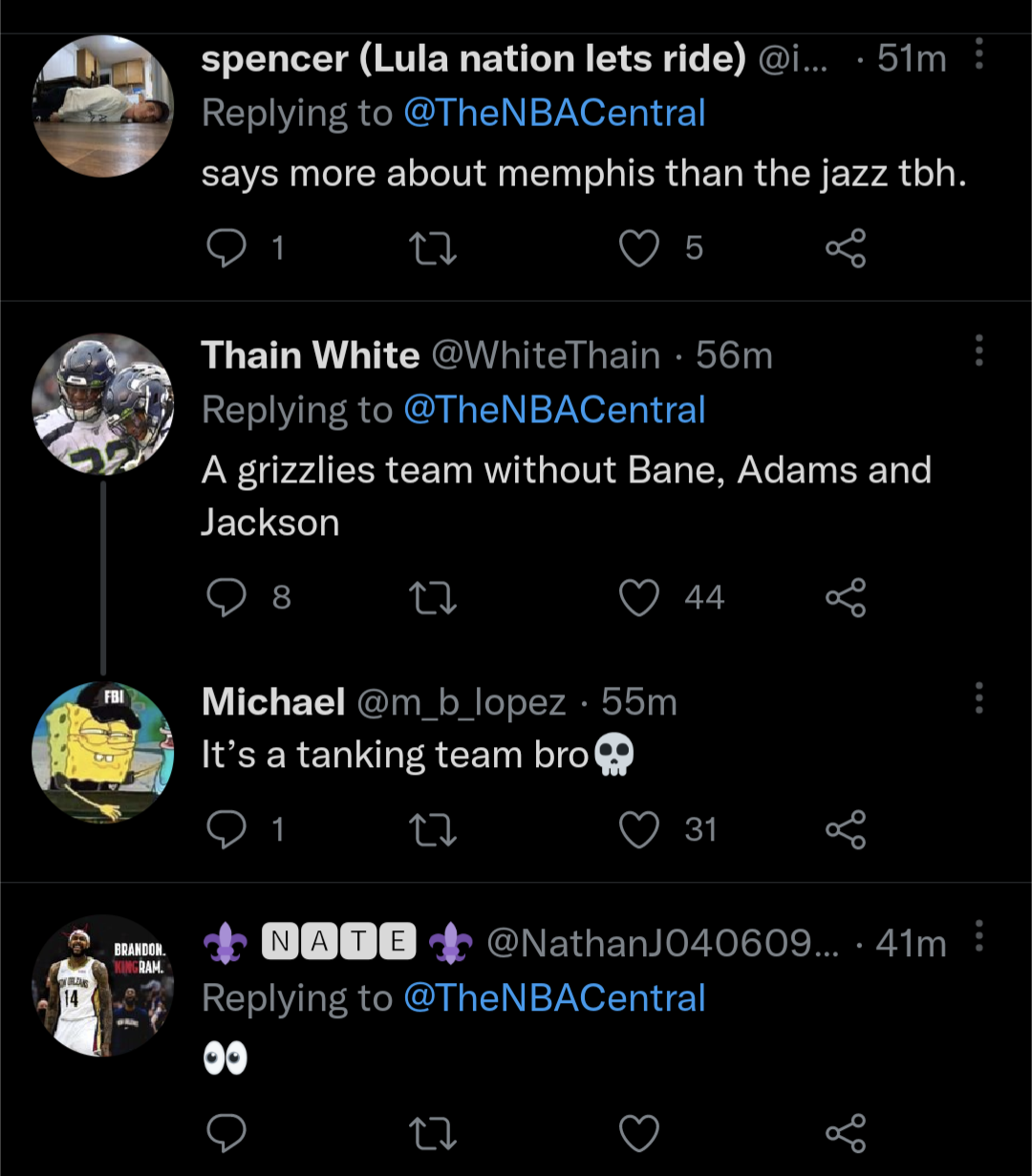The image size is (1032, 1176).
Task: Open Michael's SpongeBob avatar profile
Action: [103, 752]
